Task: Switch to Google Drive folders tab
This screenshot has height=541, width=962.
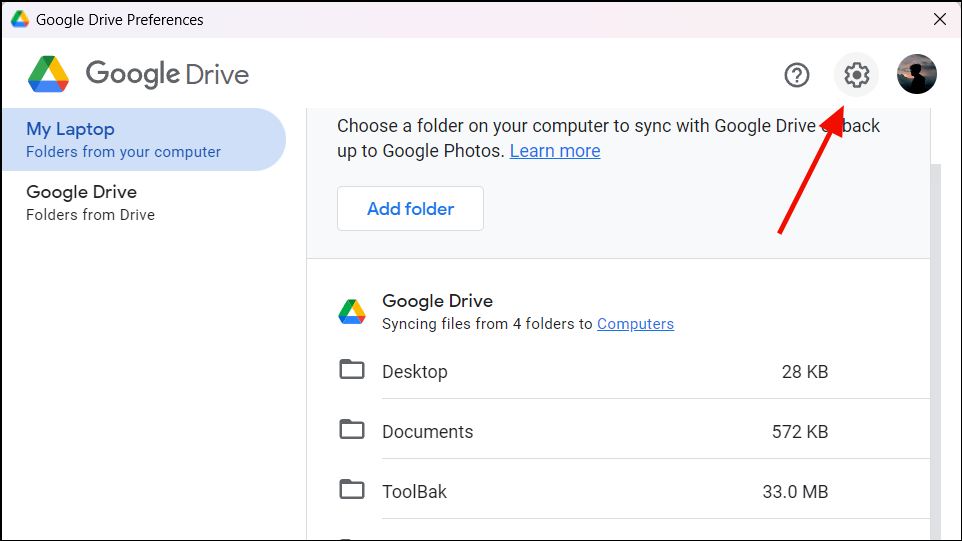Action: point(144,202)
